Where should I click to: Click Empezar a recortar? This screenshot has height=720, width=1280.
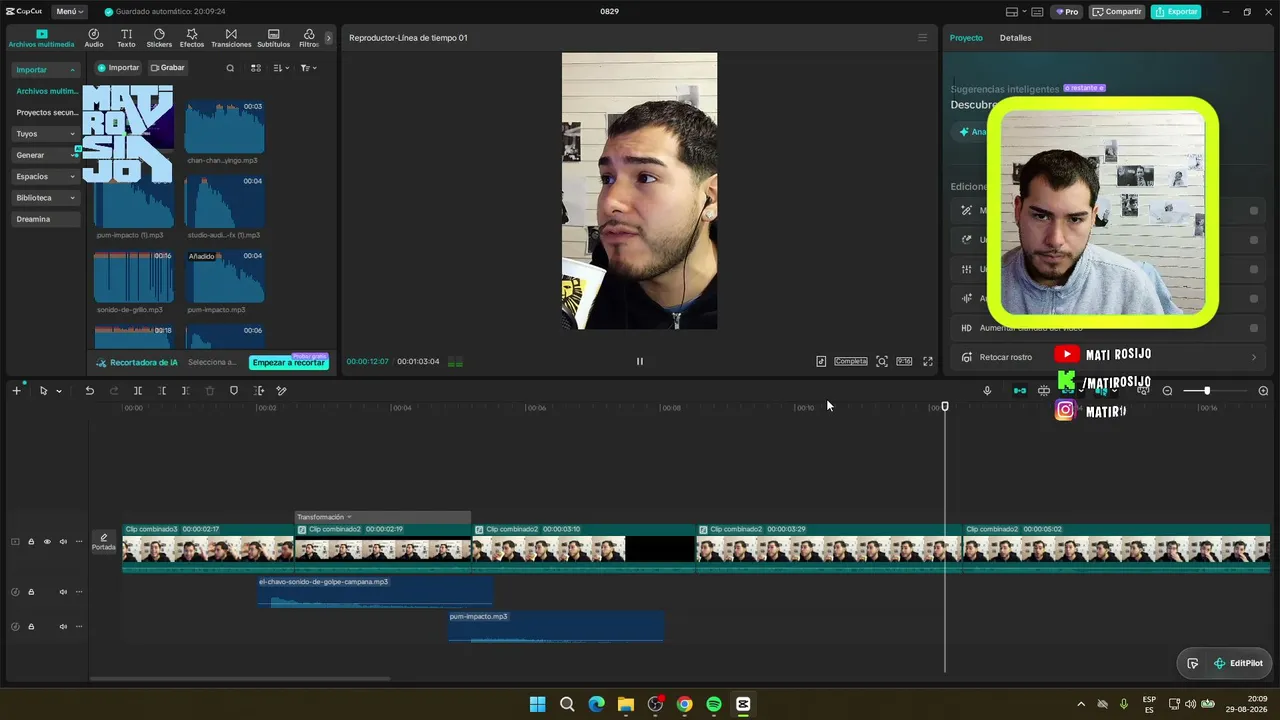pyautogui.click(x=289, y=362)
